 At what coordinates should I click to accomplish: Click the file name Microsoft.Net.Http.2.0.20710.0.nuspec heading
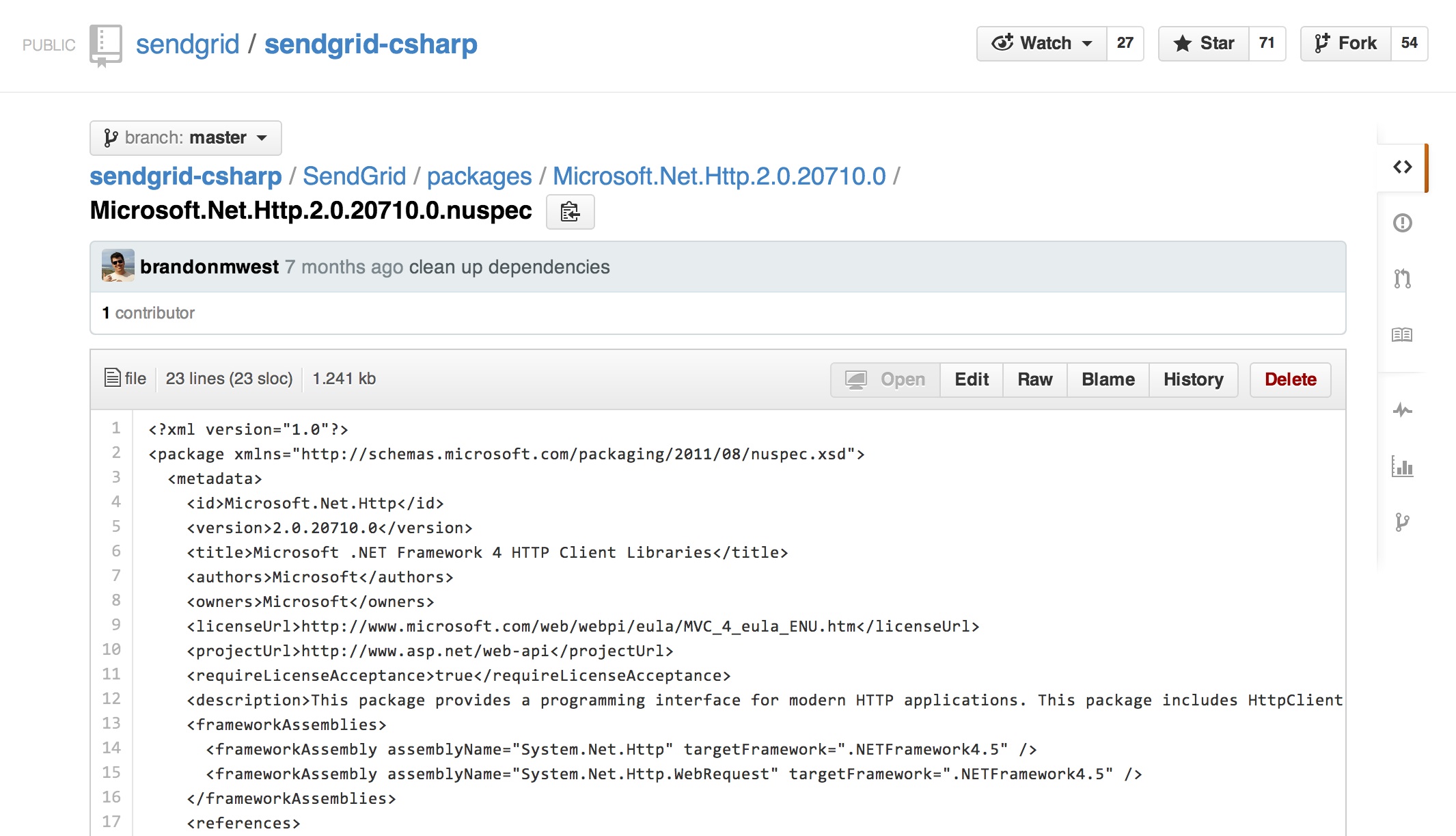pos(311,211)
